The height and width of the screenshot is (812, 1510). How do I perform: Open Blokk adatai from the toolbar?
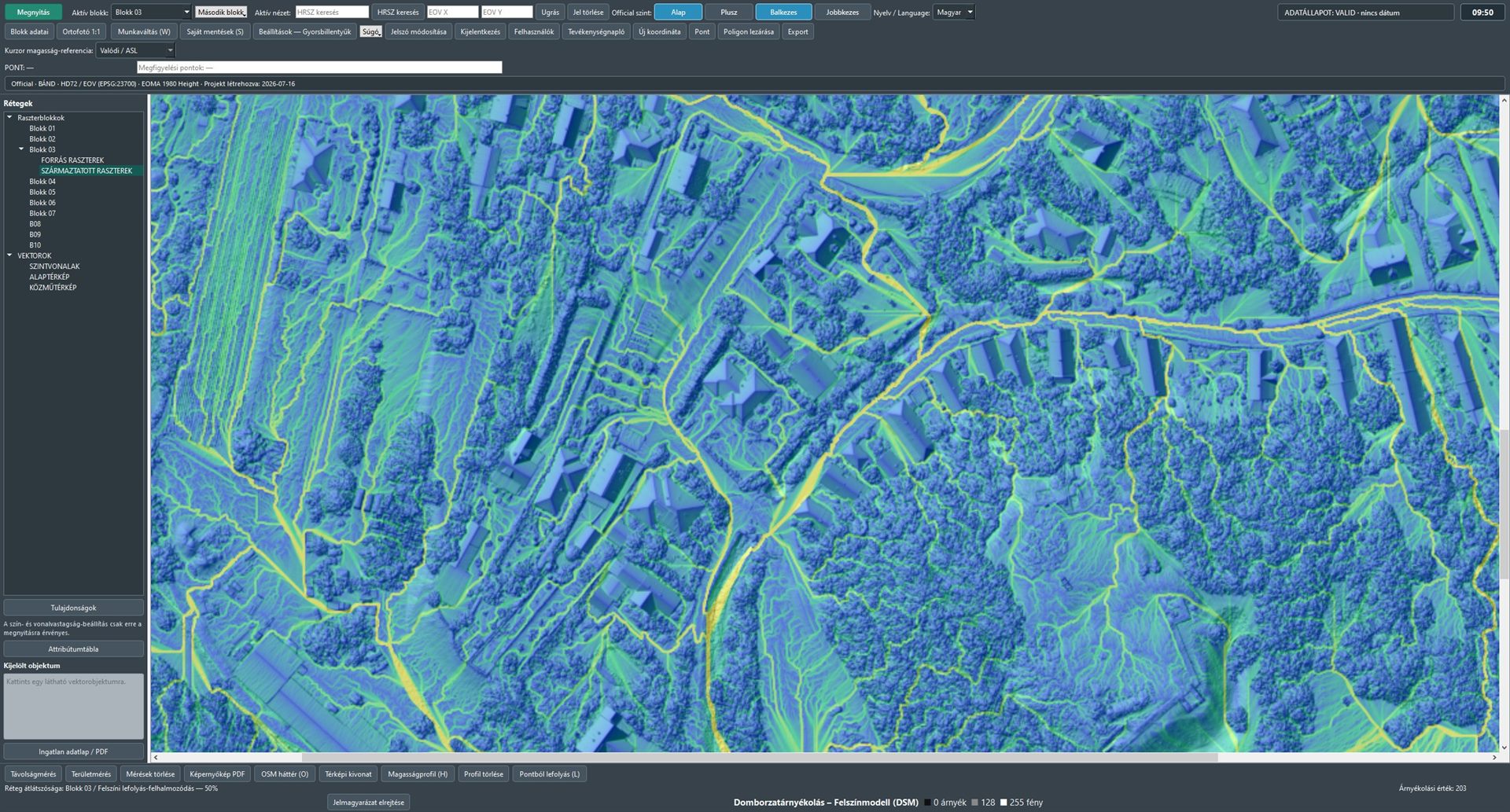(29, 32)
